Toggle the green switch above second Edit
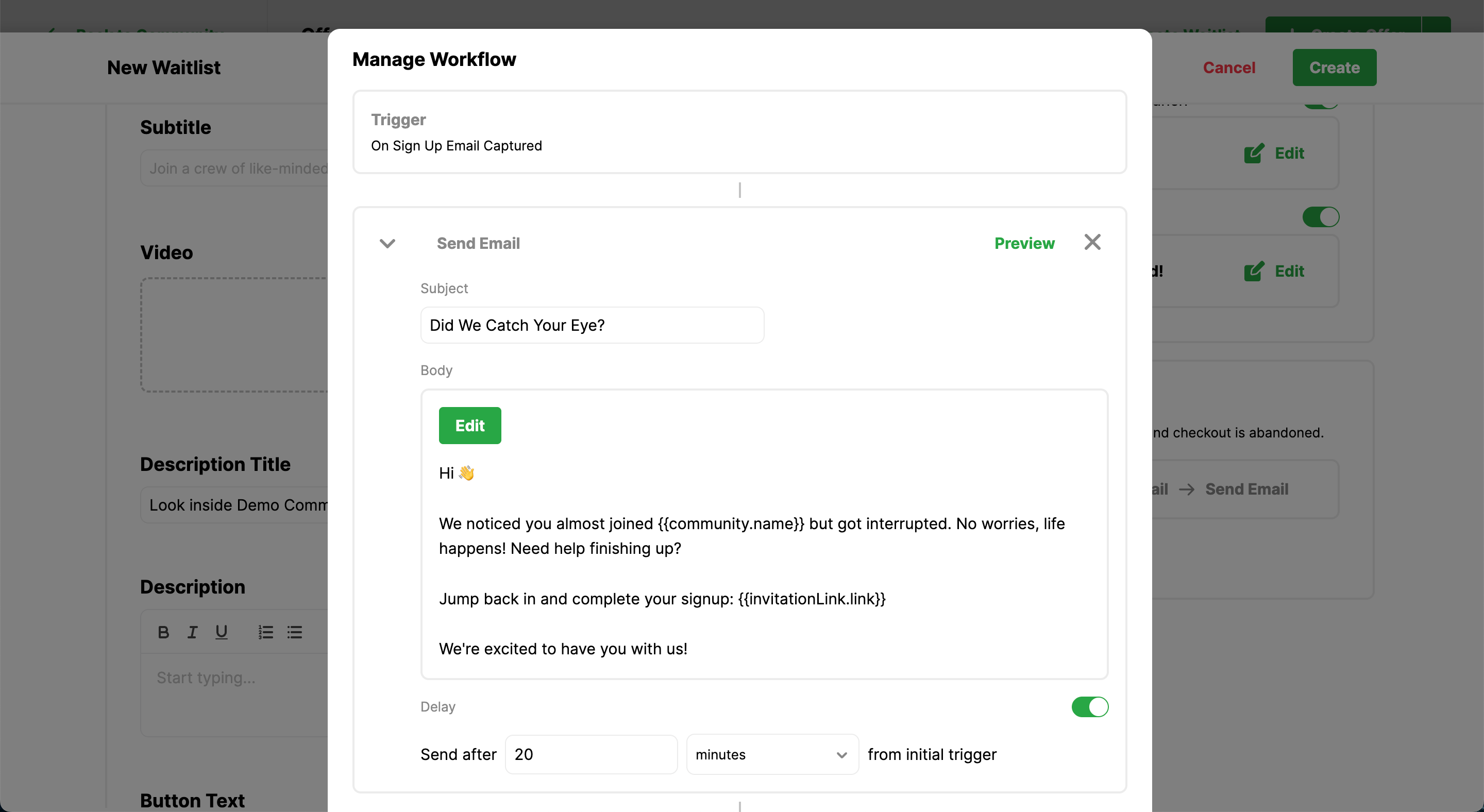 coord(1320,217)
